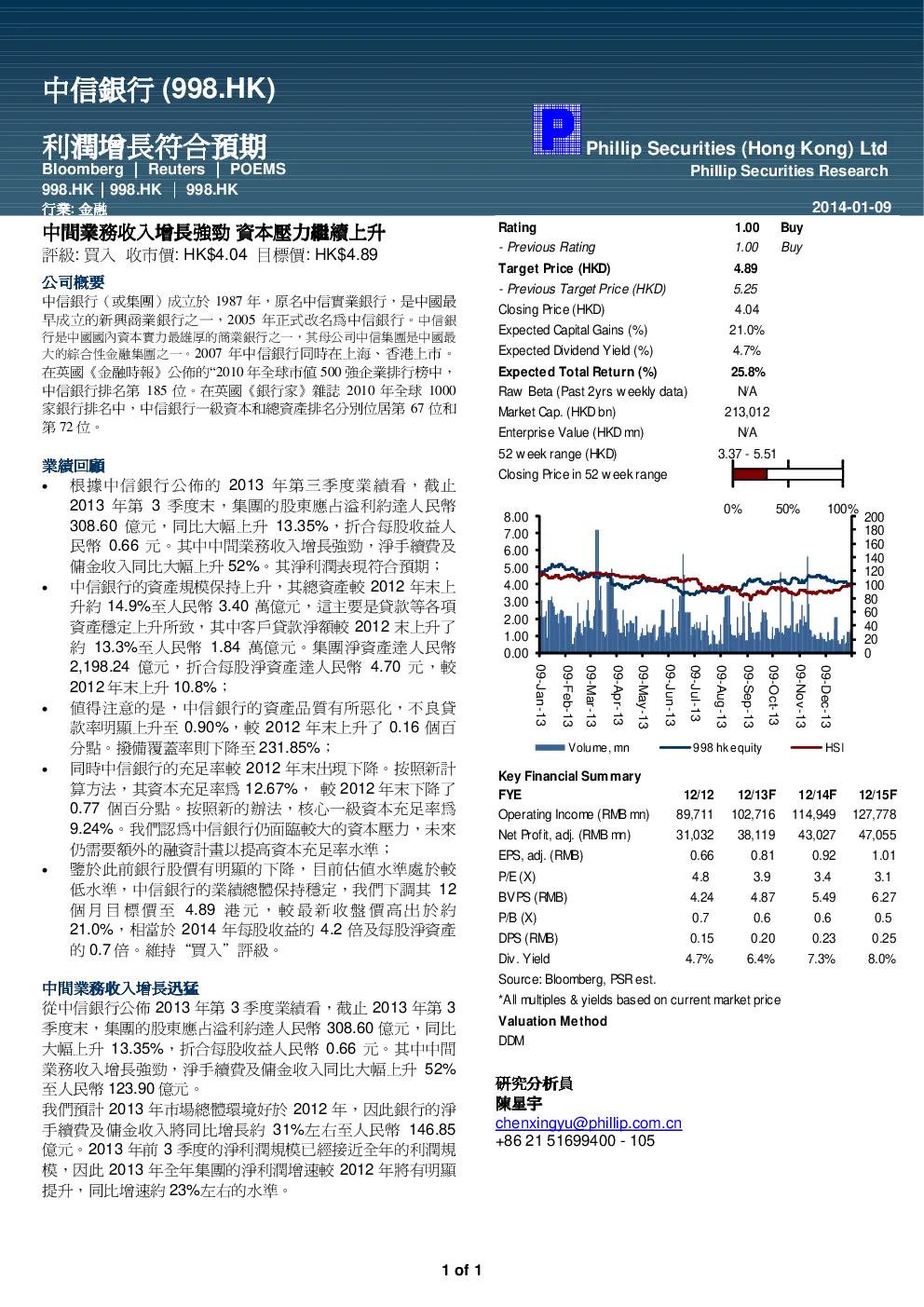The image size is (924, 1307).
Task: Select the headline "利潤增長符合預期"
Action: (155, 146)
